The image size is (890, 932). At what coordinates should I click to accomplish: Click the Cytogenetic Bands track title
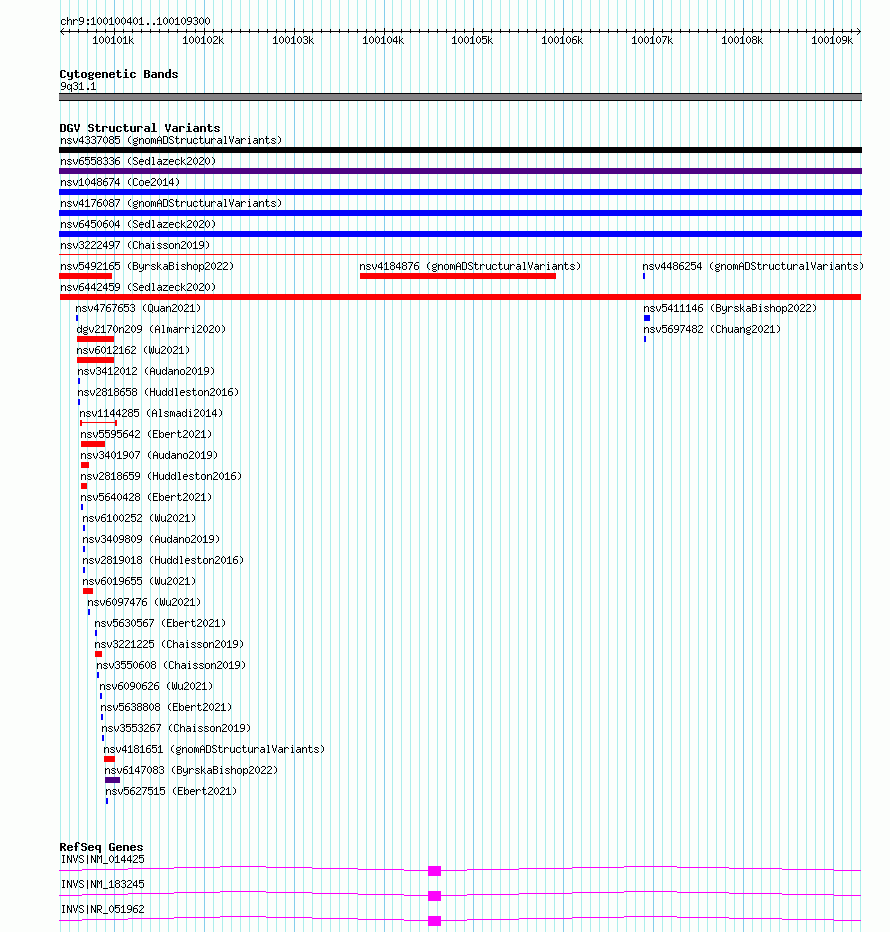click(x=119, y=74)
